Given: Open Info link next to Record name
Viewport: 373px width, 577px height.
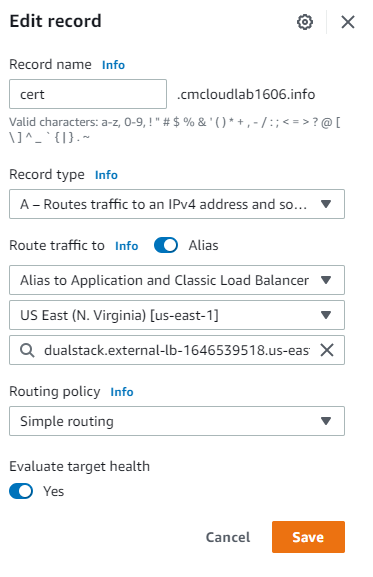Looking at the screenshot, I should pos(113,65).
